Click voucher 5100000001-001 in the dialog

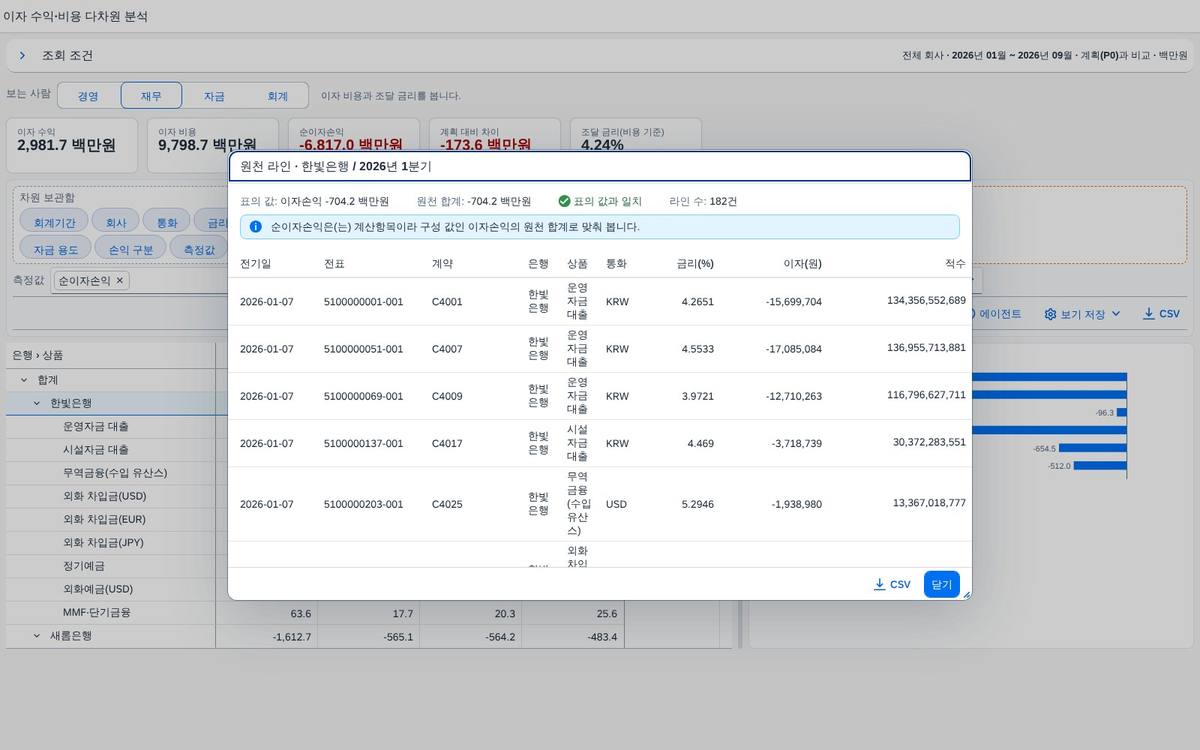tap(364, 302)
